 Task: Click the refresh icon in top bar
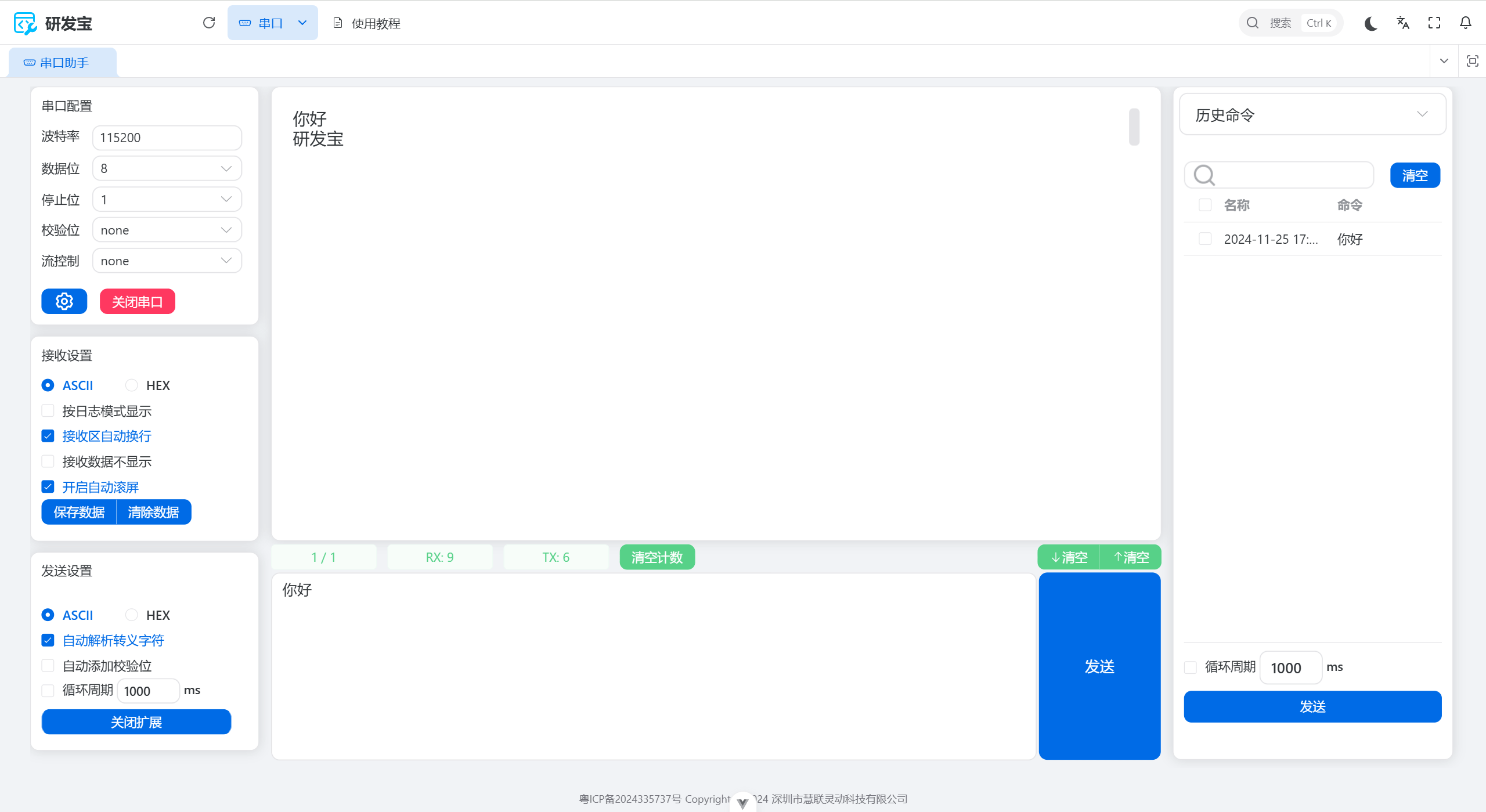click(209, 23)
